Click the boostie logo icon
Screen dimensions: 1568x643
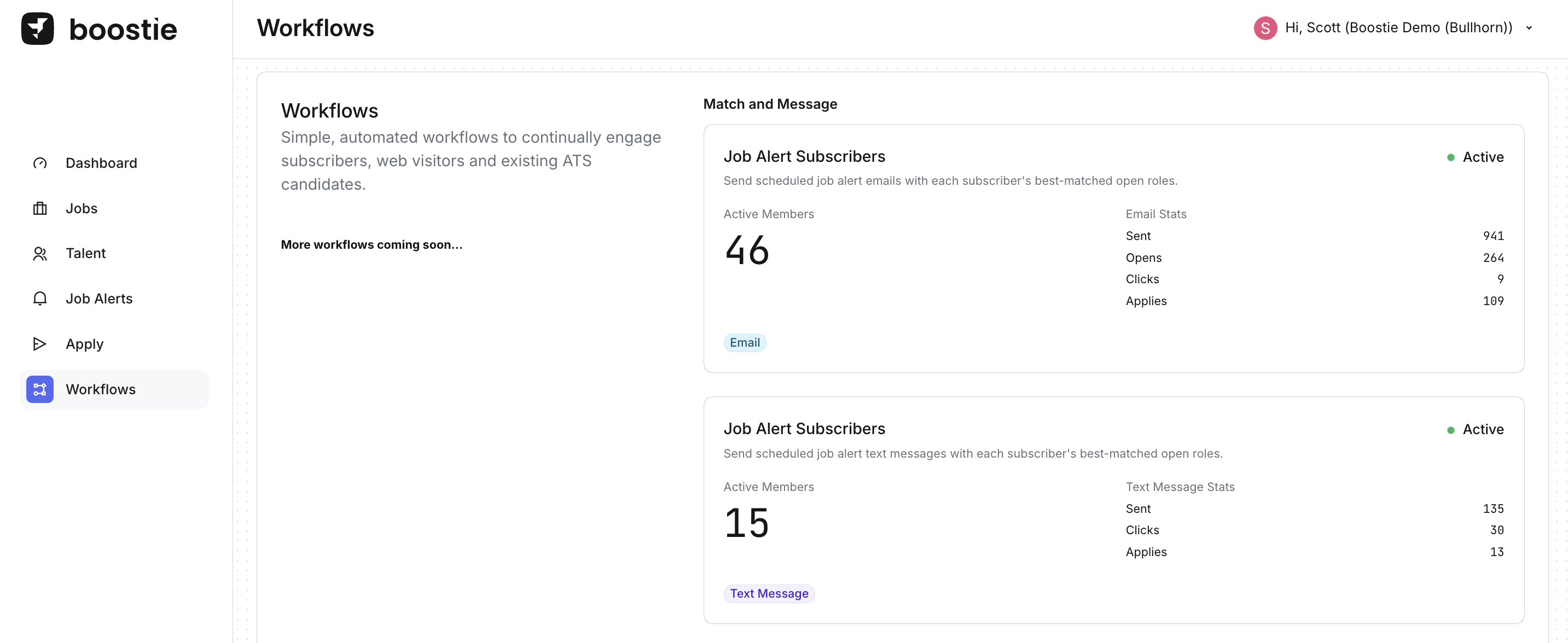(x=37, y=28)
